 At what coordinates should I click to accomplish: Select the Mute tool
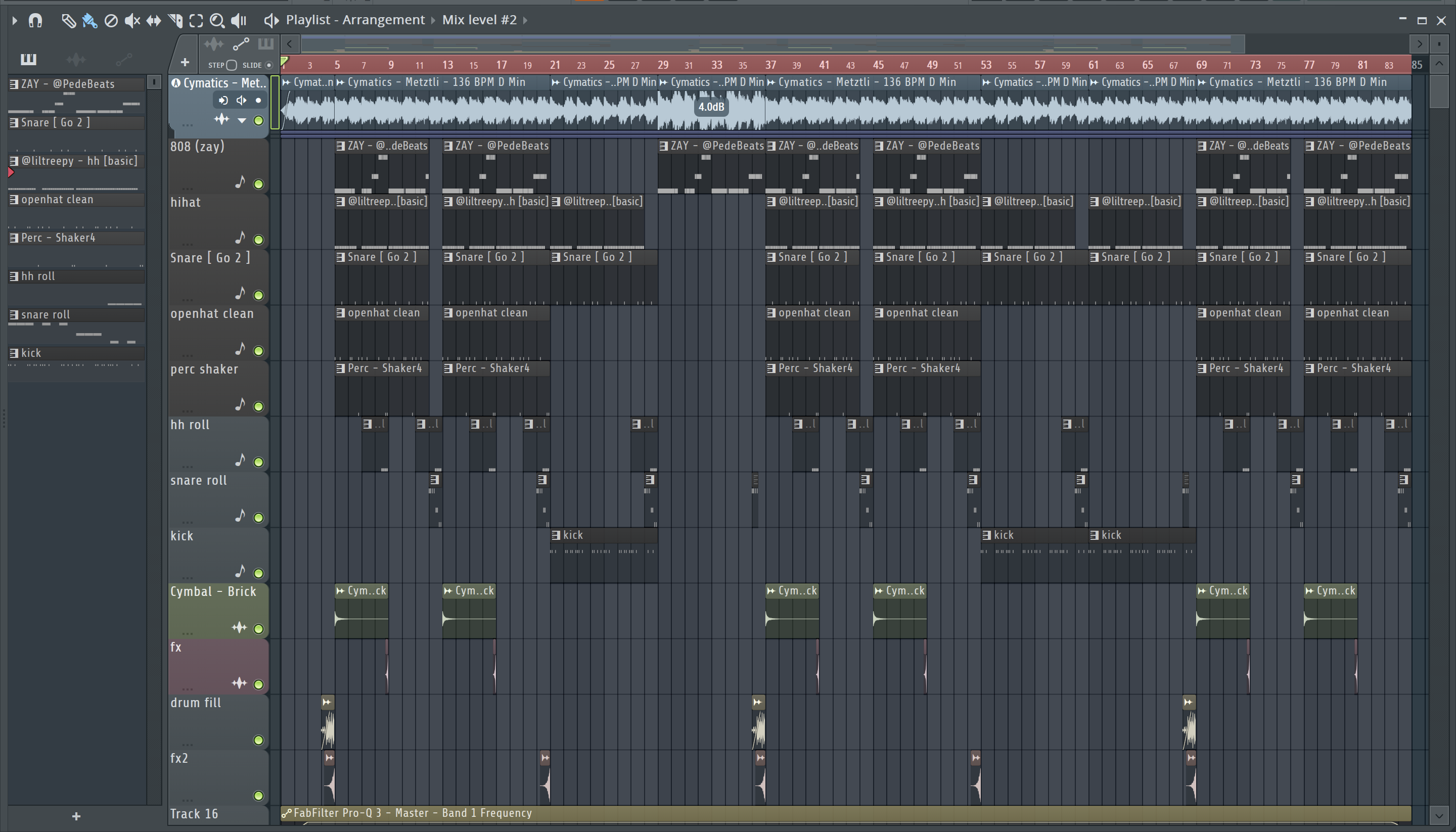[132, 21]
